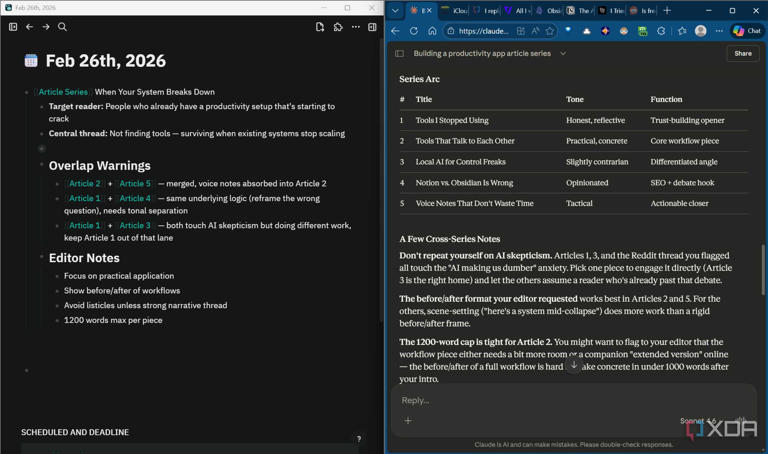
Task: Click the bullet beside Overlap Warnings
Action: pyautogui.click(x=42, y=165)
